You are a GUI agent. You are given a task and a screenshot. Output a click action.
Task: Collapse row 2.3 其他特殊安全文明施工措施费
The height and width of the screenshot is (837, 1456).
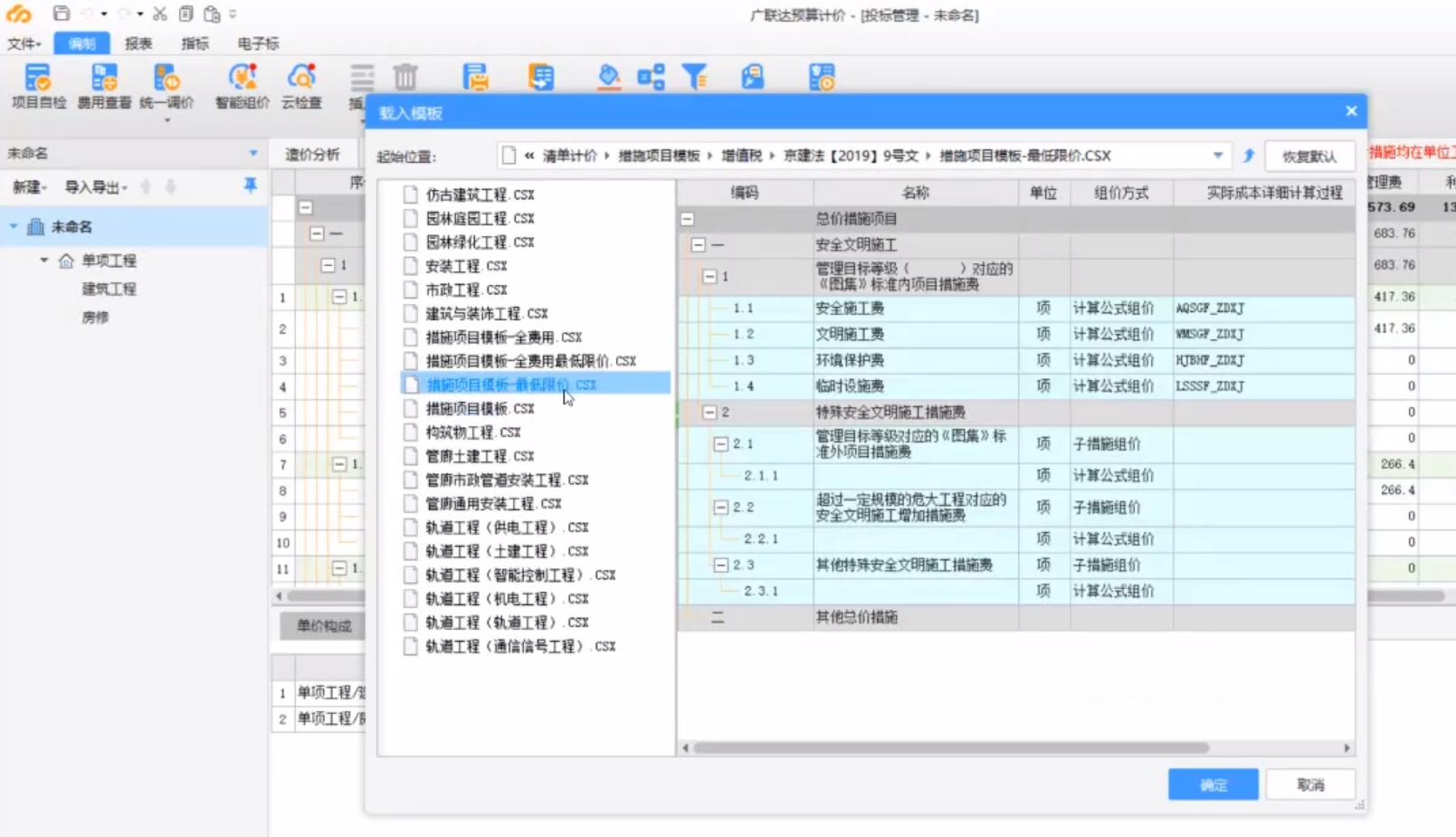(x=721, y=565)
